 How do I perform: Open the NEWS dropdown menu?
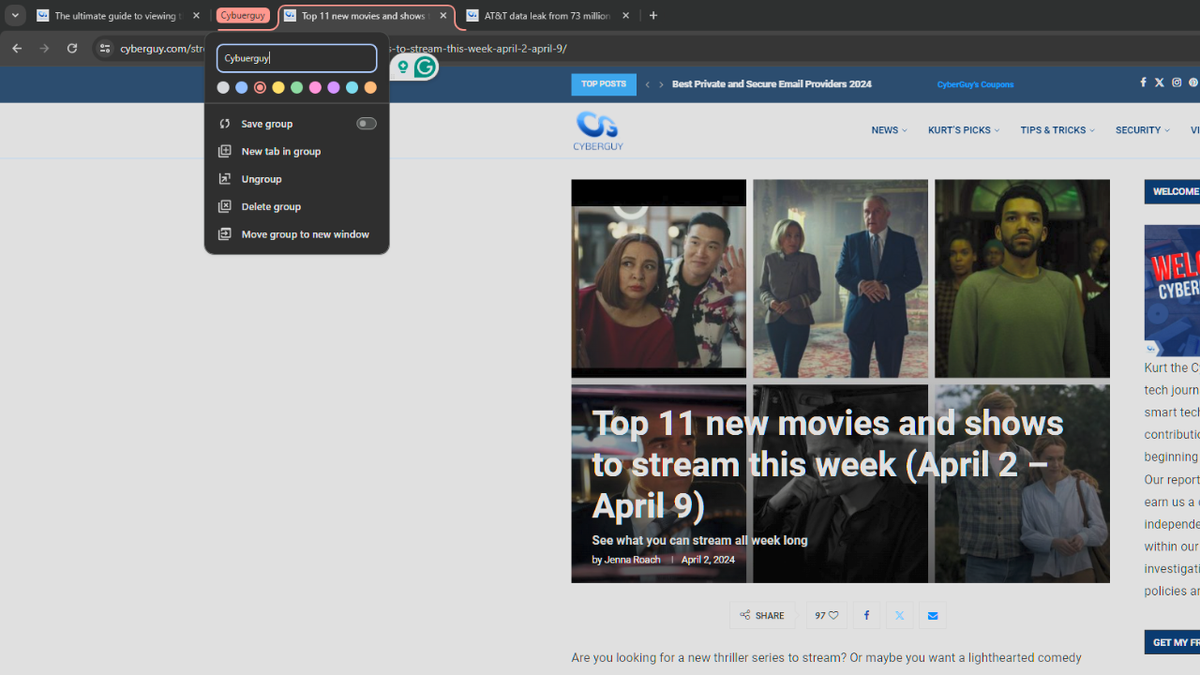click(x=888, y=130)
